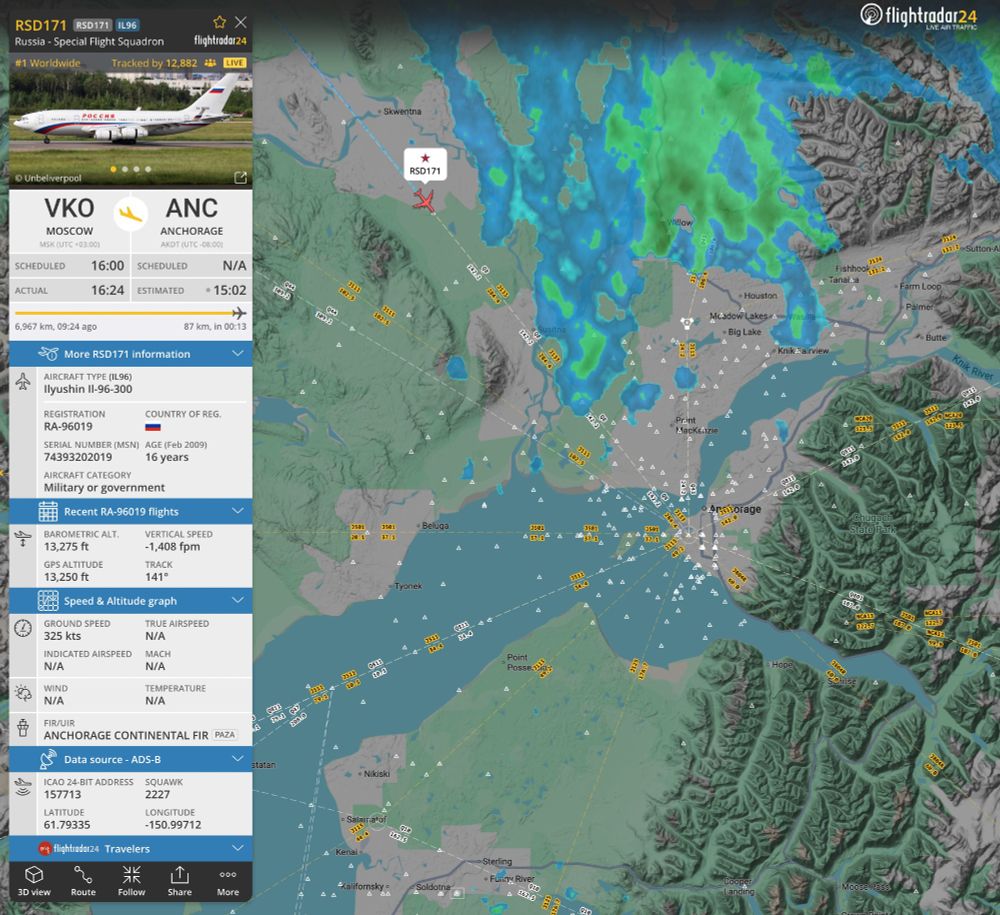This screenshot has height=915, width=1000.
Task: Expand Data source - ADS-B section
Action: pos(131,759)
